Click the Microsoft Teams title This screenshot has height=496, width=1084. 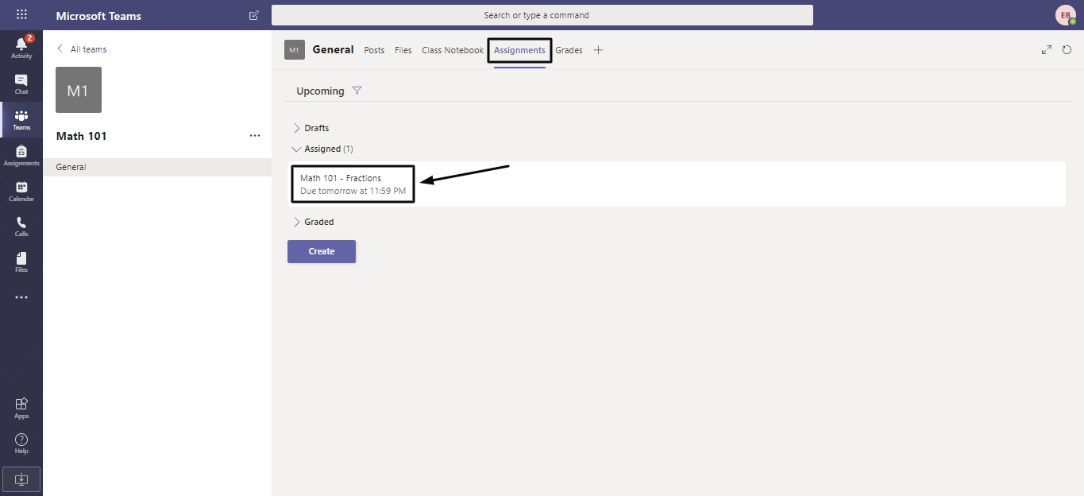(100, 15)
